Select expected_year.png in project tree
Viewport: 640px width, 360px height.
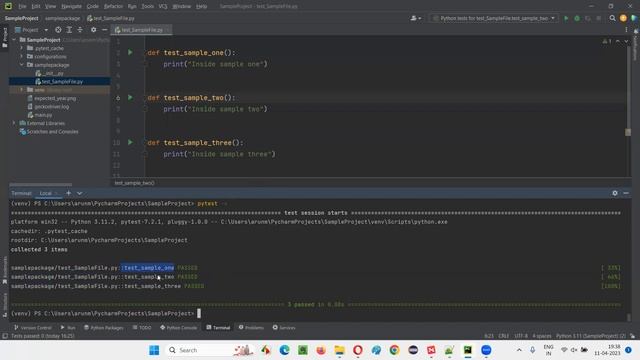(52, 98)
